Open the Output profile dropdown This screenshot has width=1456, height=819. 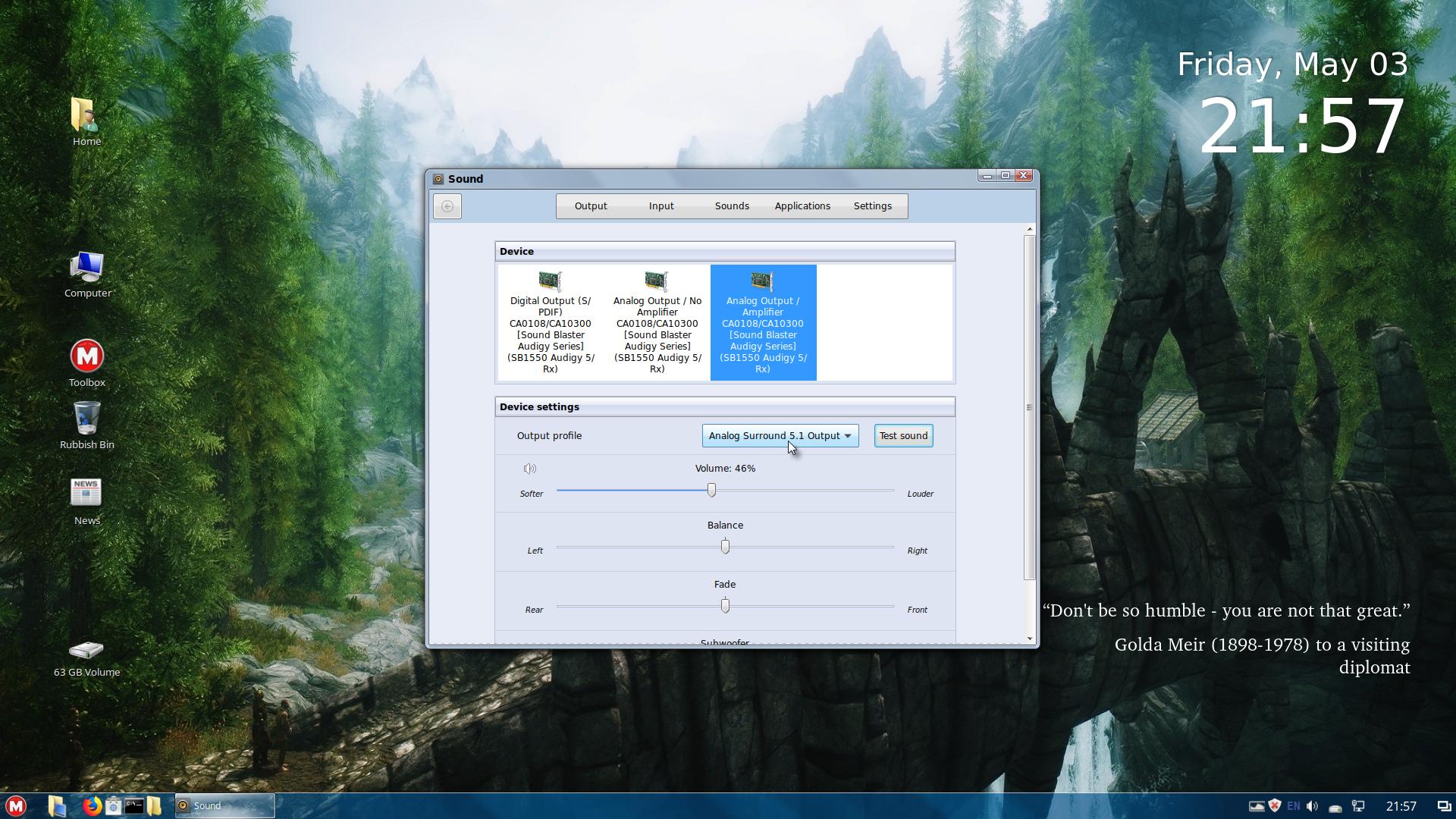coord(780,436)
